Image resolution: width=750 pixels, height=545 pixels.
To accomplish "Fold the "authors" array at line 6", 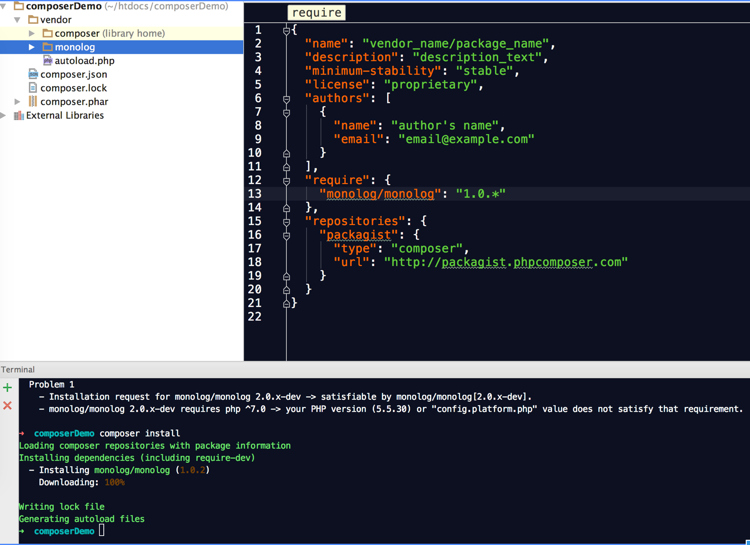I will click(x=286, y=99).
